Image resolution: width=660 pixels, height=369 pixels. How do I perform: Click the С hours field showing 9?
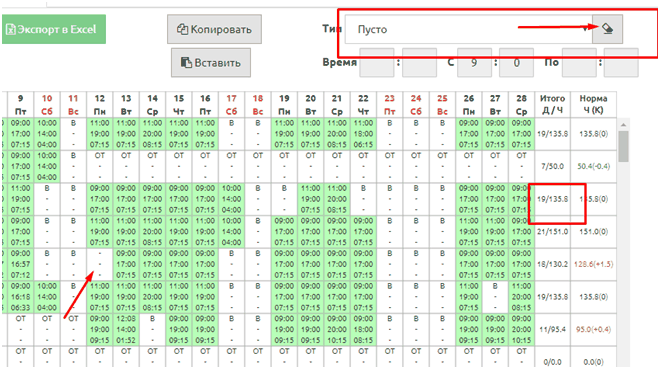click(474, 63)
